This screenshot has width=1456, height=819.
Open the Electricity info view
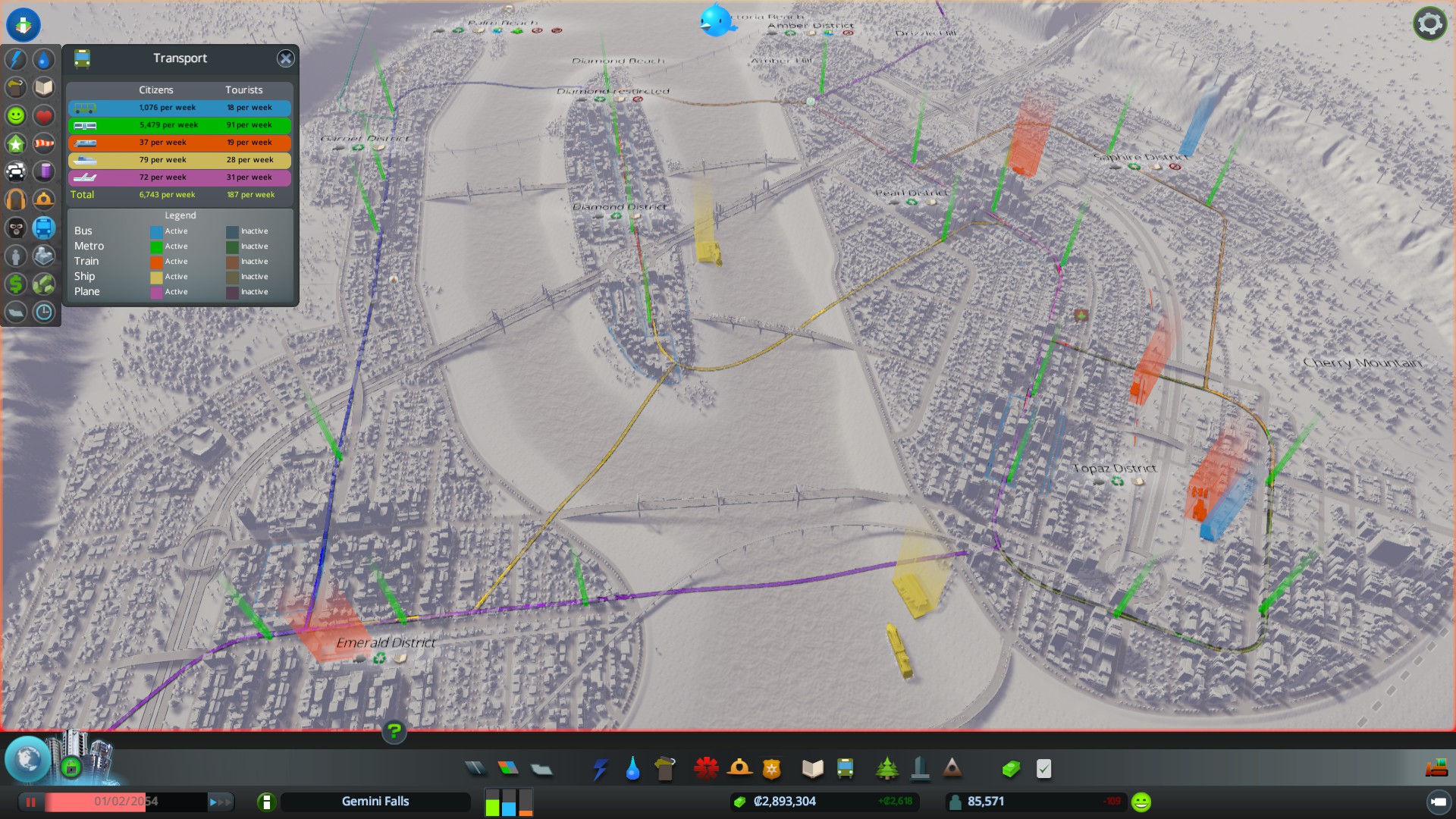click(16, 59)
